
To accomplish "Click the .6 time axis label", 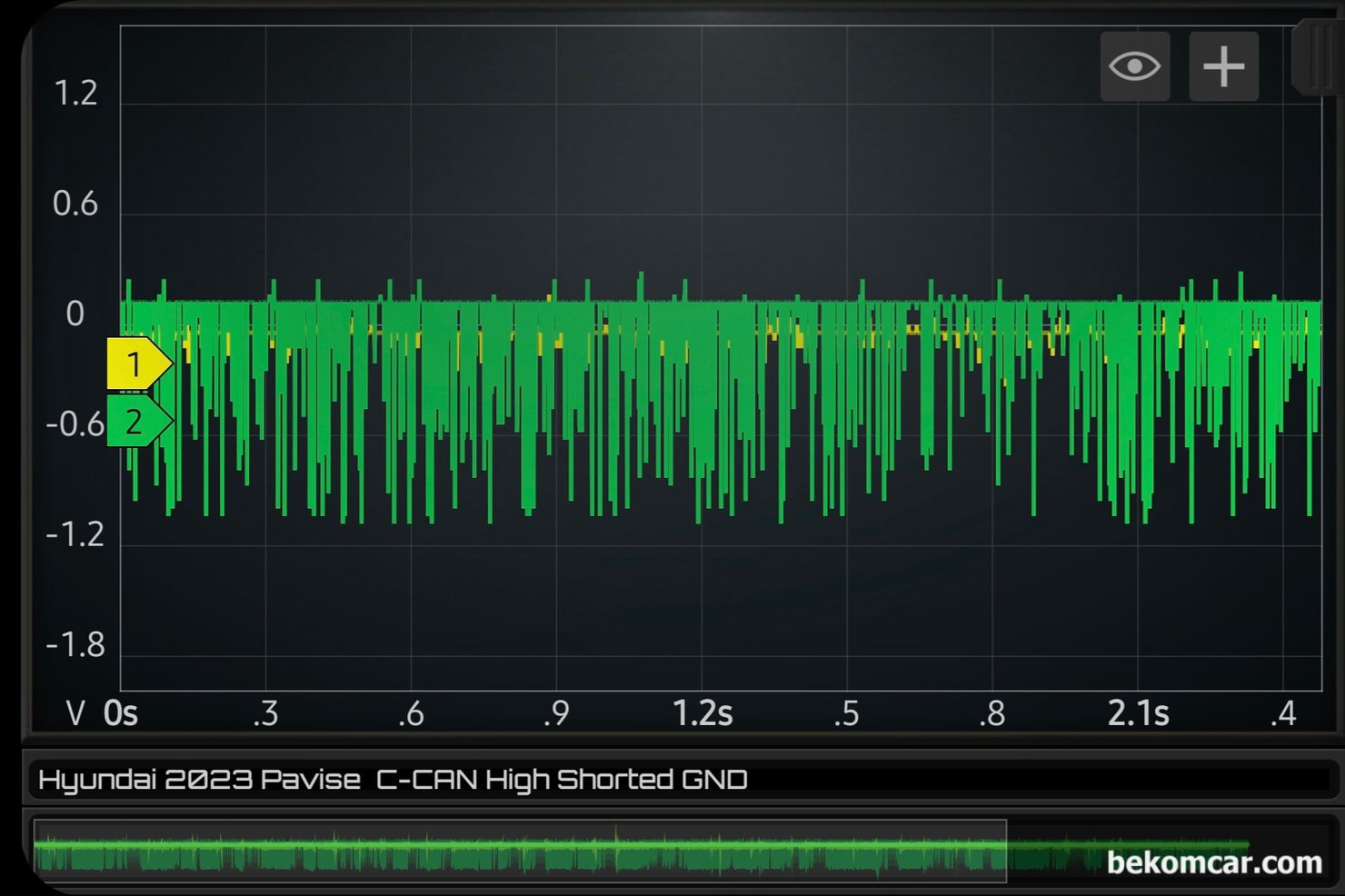I will (411, 714).
